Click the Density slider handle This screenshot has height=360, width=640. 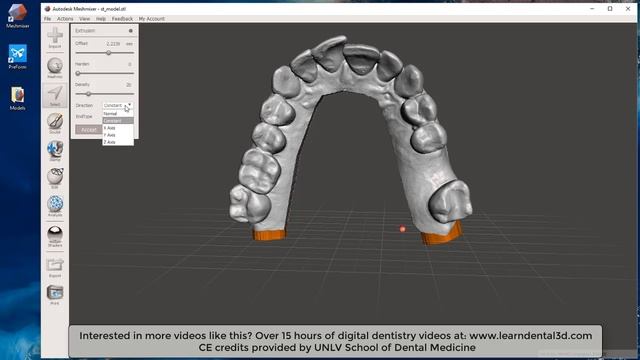click(x=88, y=93)
